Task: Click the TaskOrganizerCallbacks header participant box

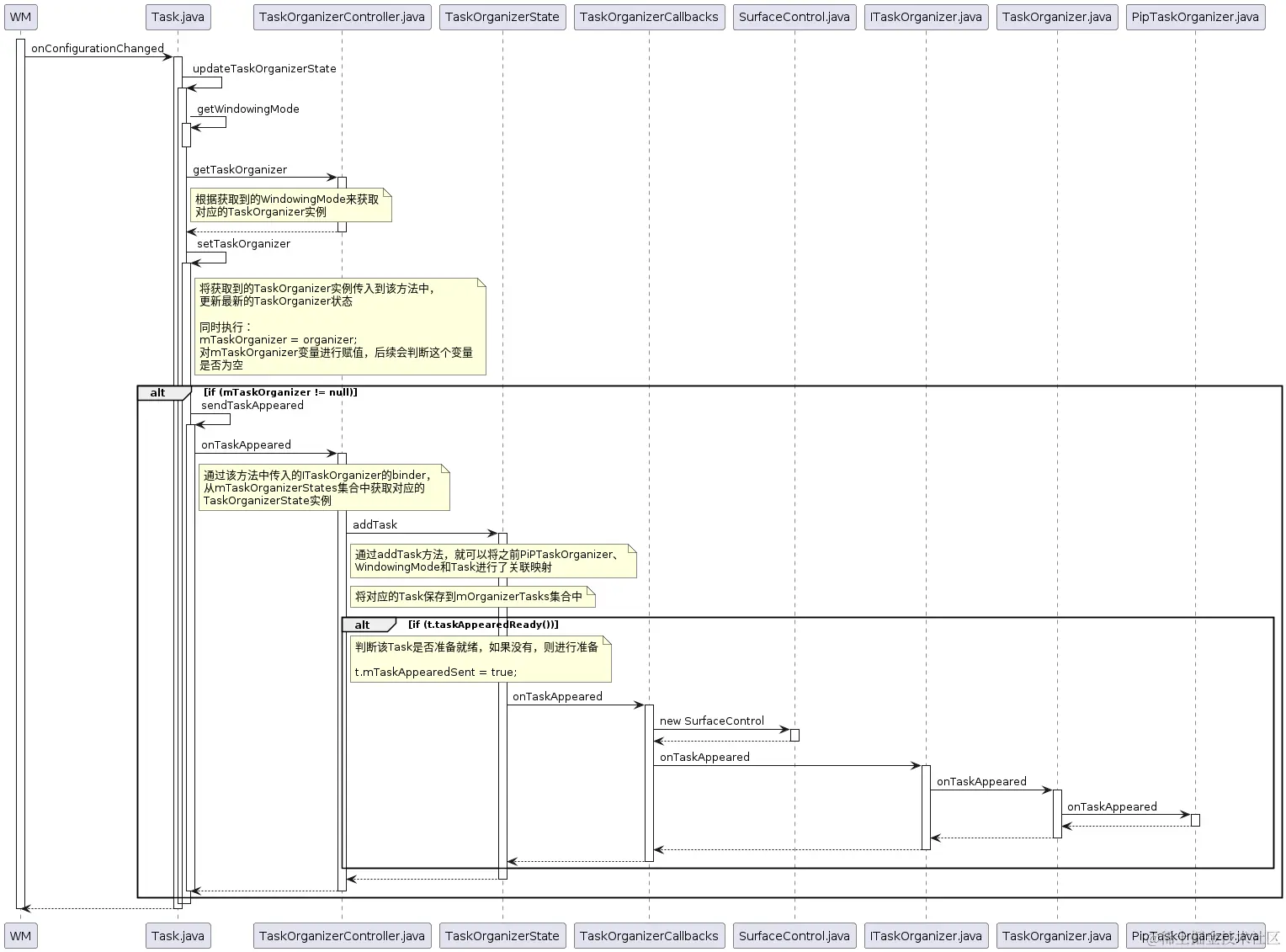Action: [x=649, y=17]
